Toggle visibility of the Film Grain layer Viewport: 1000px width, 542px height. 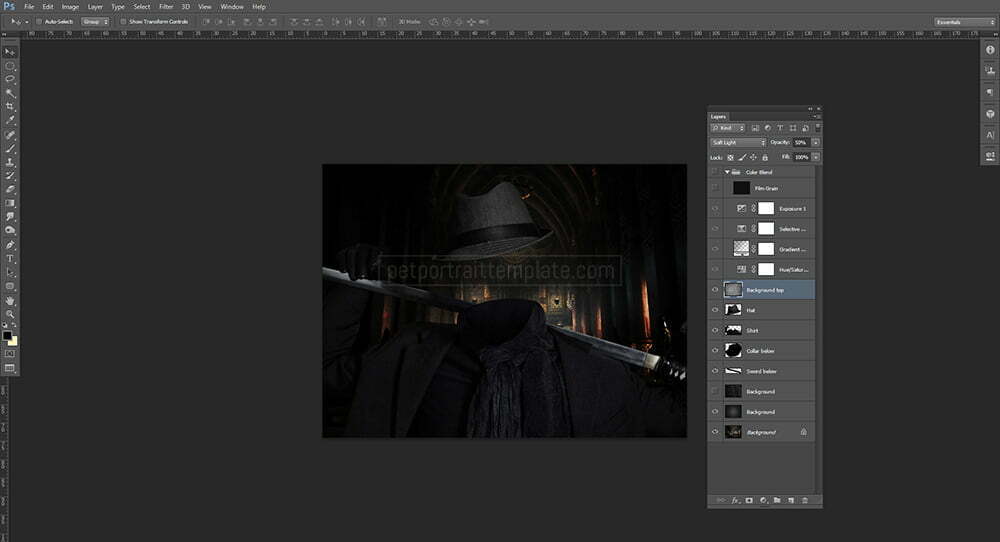(715, 187)
